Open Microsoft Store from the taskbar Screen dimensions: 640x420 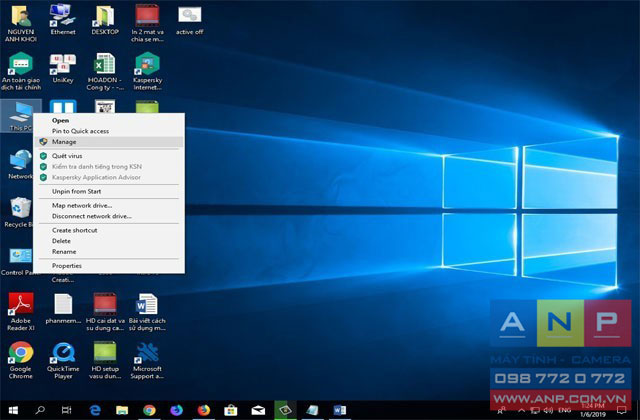pyautogui.click(x=231, y=410)
